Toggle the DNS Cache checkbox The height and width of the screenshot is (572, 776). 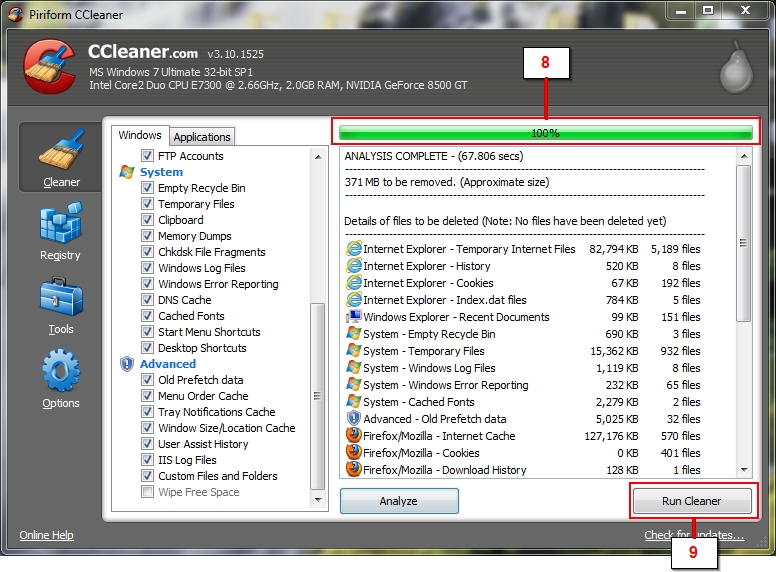[147, 299]
